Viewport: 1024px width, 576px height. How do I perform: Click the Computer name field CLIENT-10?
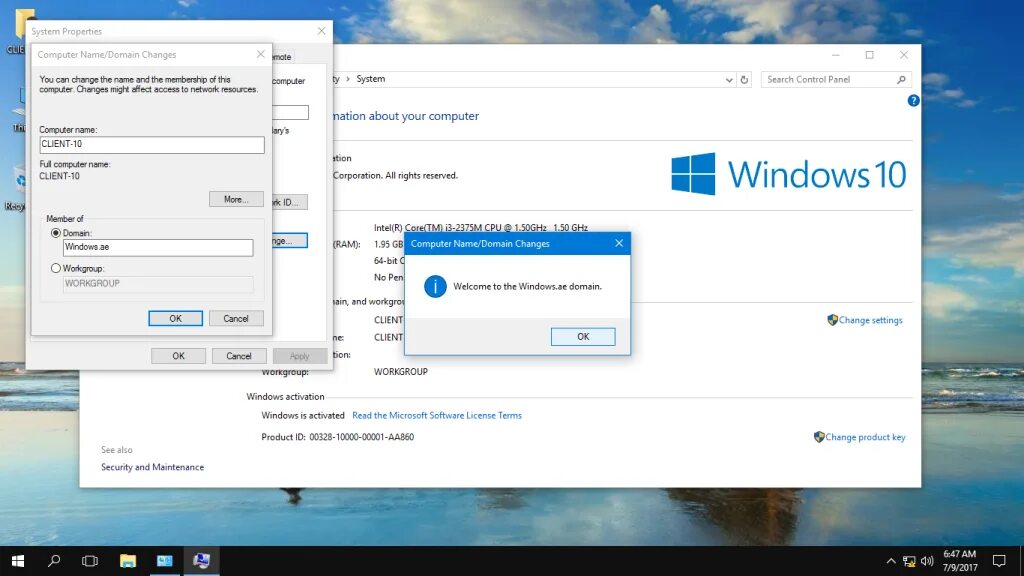(x=152, y=144)
